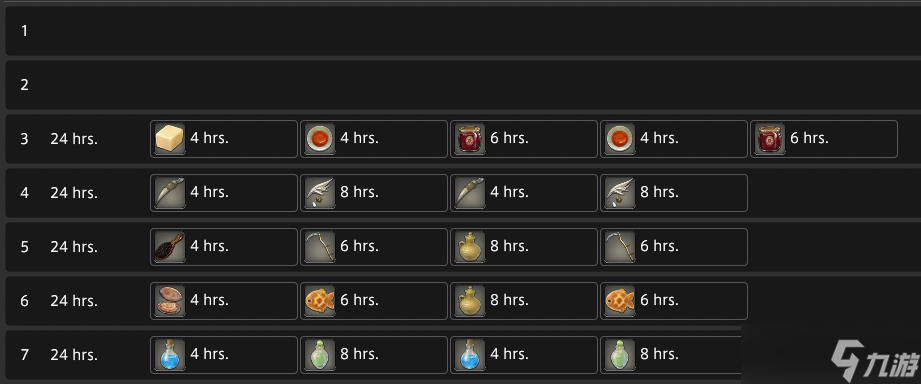Select first red soup bowl icon in row 3
The width and height of the screenshot is (921, 384).
click(x=320, y=139)
